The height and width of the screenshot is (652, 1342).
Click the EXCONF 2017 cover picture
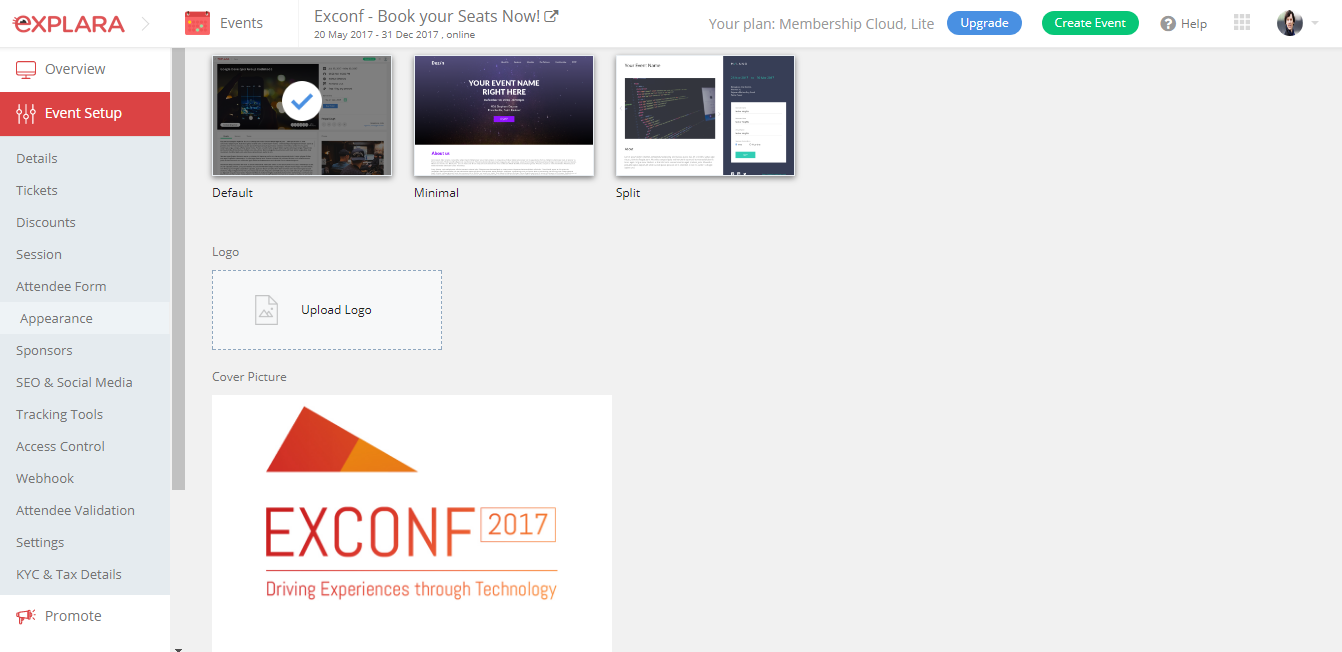412,523
